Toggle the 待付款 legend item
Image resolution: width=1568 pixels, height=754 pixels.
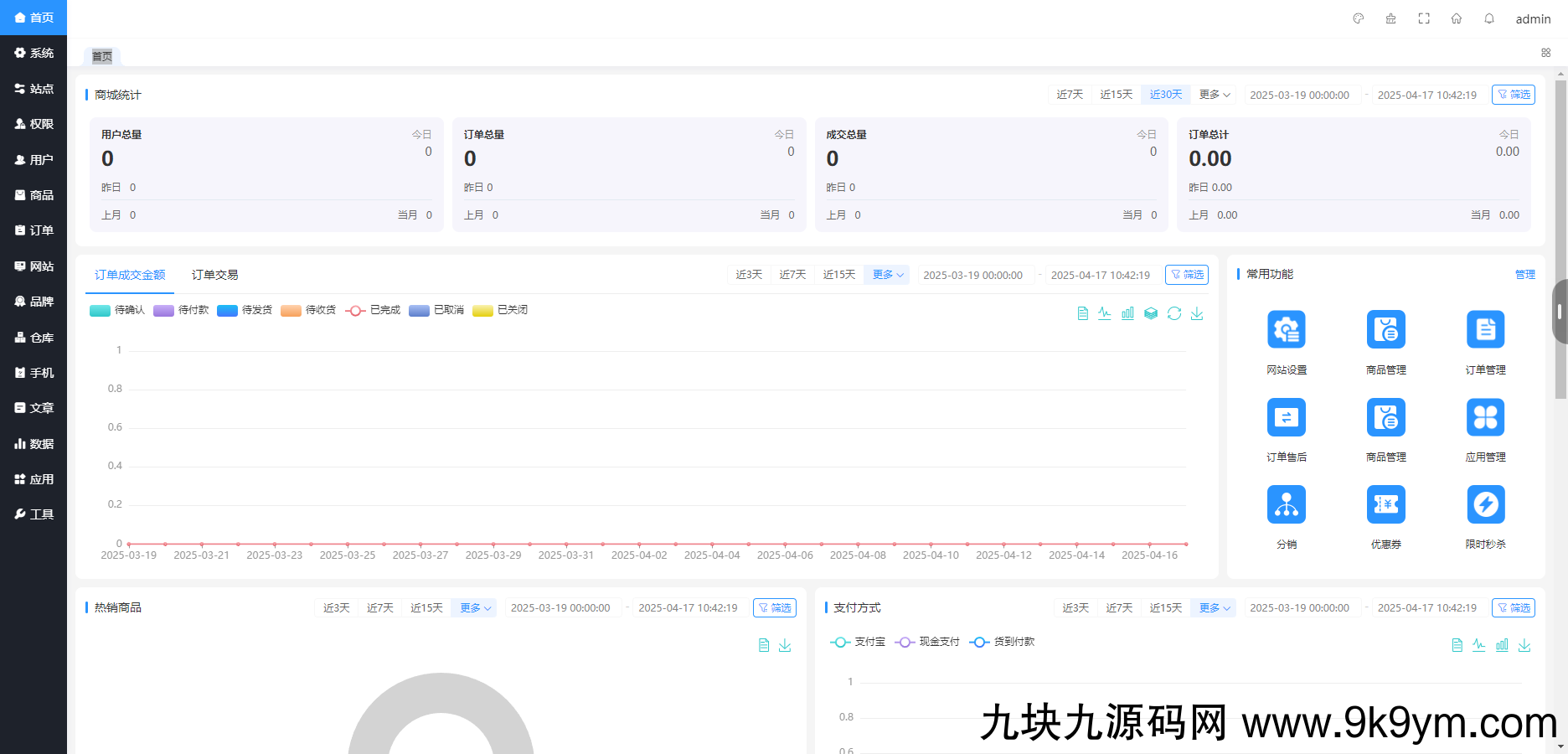181,310
